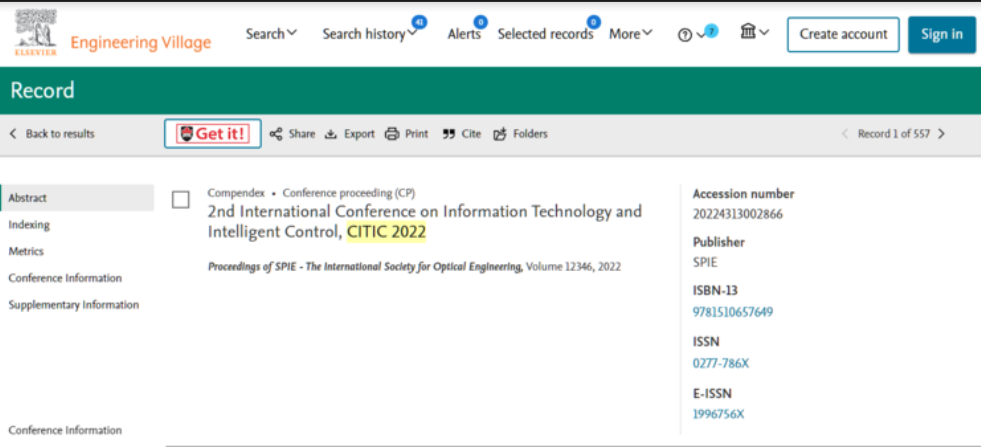Go to next record arrow

941,134
